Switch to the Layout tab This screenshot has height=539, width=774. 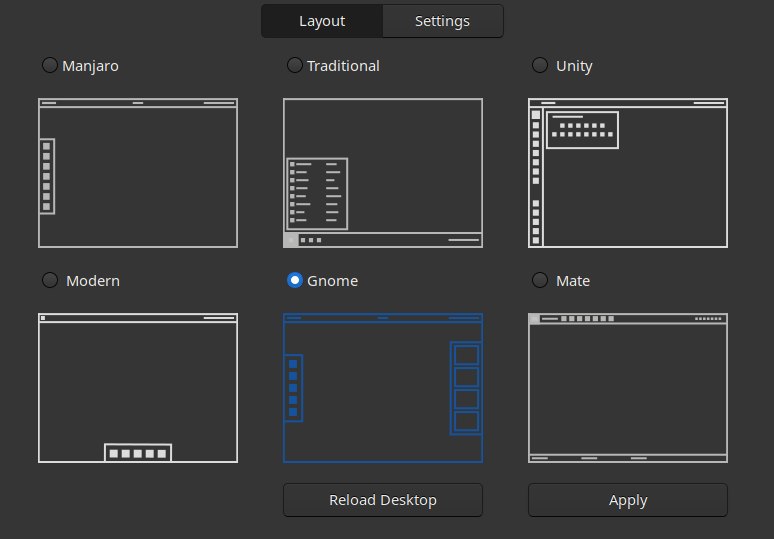(x=322, y=21)
